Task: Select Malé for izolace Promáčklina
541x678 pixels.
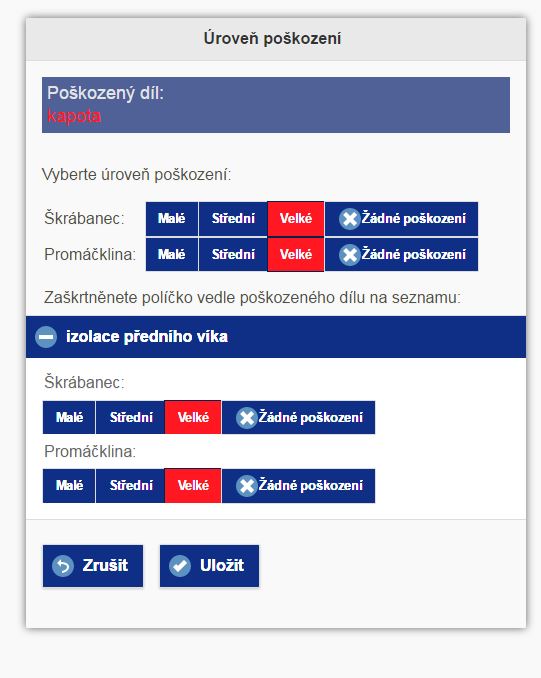Action: tap(69, 486)
